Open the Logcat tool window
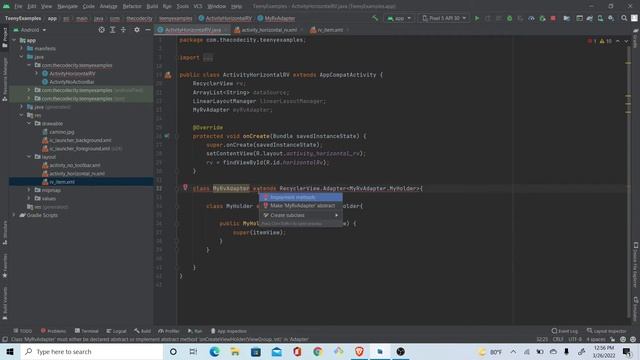 [x=116, y=331]
